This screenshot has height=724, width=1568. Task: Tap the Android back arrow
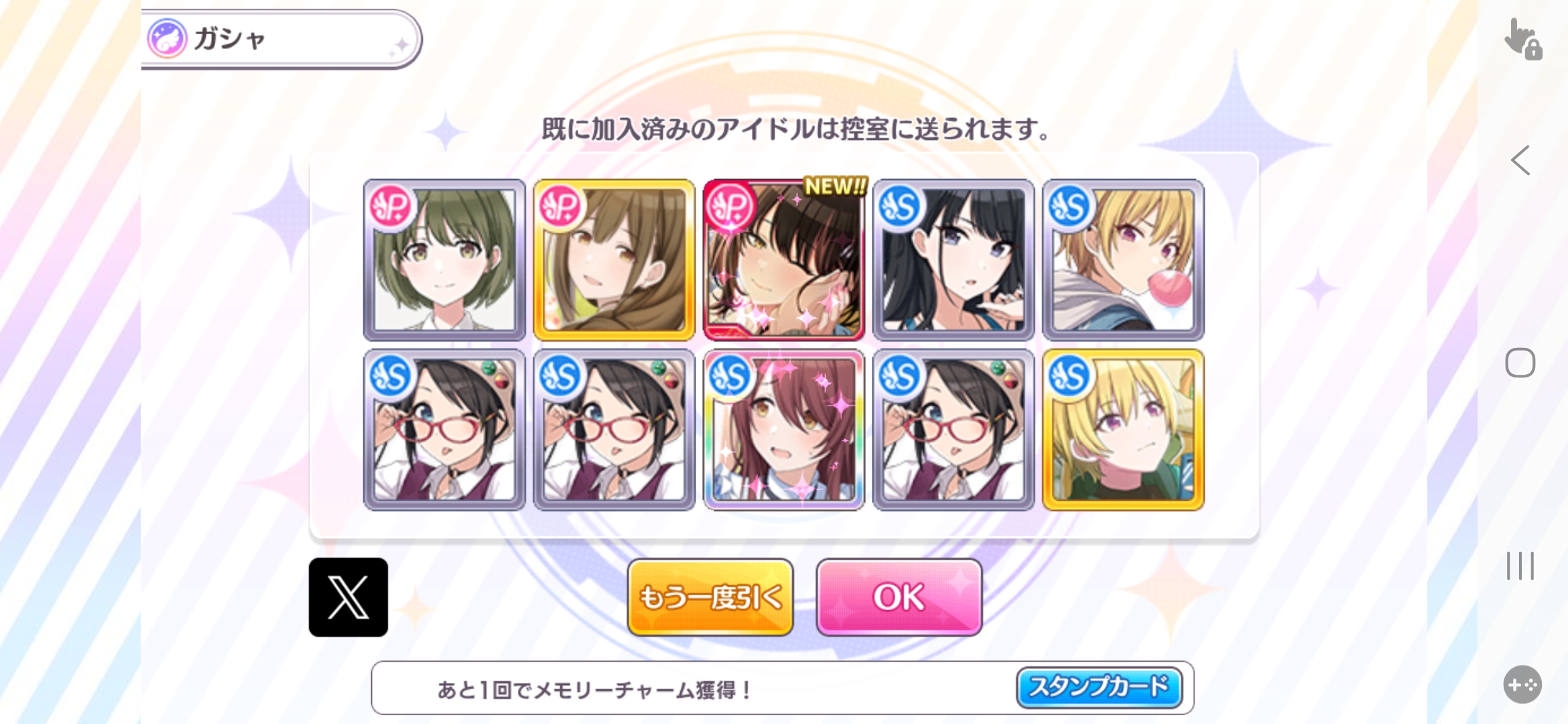click(1520, 160)
